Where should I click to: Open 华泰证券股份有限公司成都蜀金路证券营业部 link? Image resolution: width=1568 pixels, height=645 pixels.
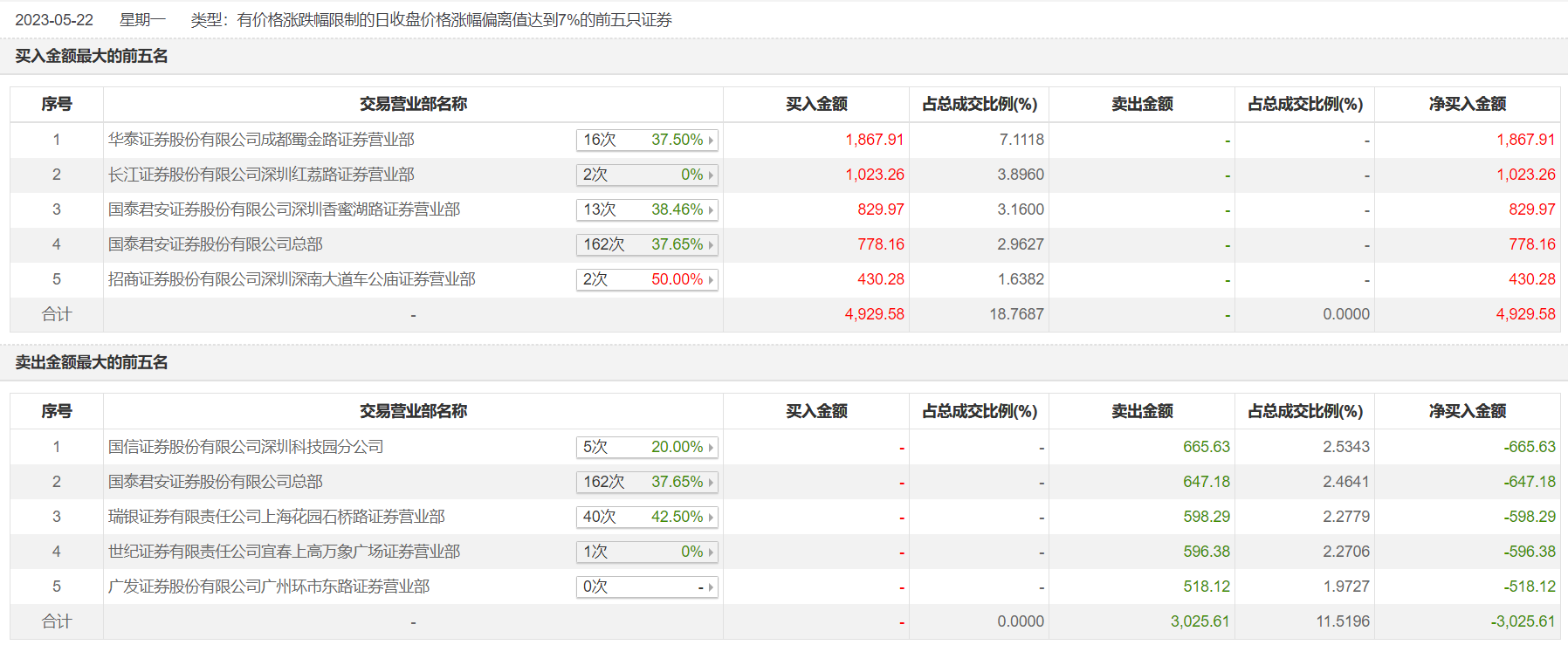coord(261,140)
